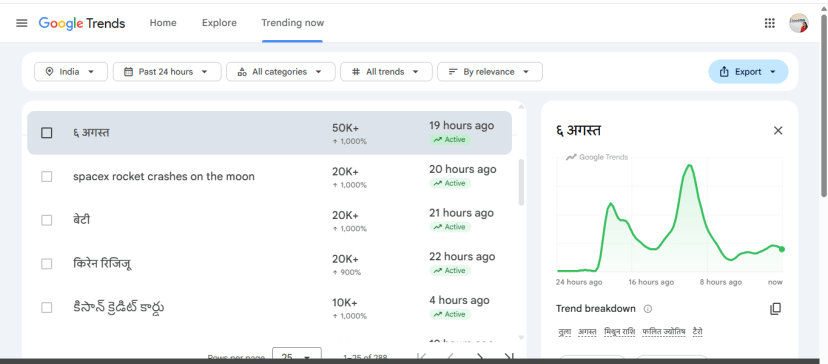The image size is (828, 364).
Task: Close the ६ अगस्त detail panel
Action: point(778,130)
